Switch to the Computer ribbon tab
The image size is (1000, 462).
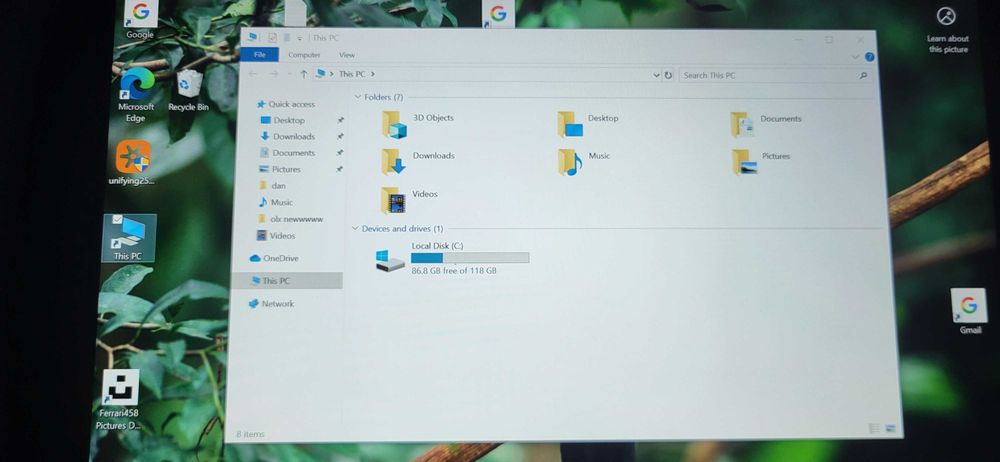(x=304, y=55)
